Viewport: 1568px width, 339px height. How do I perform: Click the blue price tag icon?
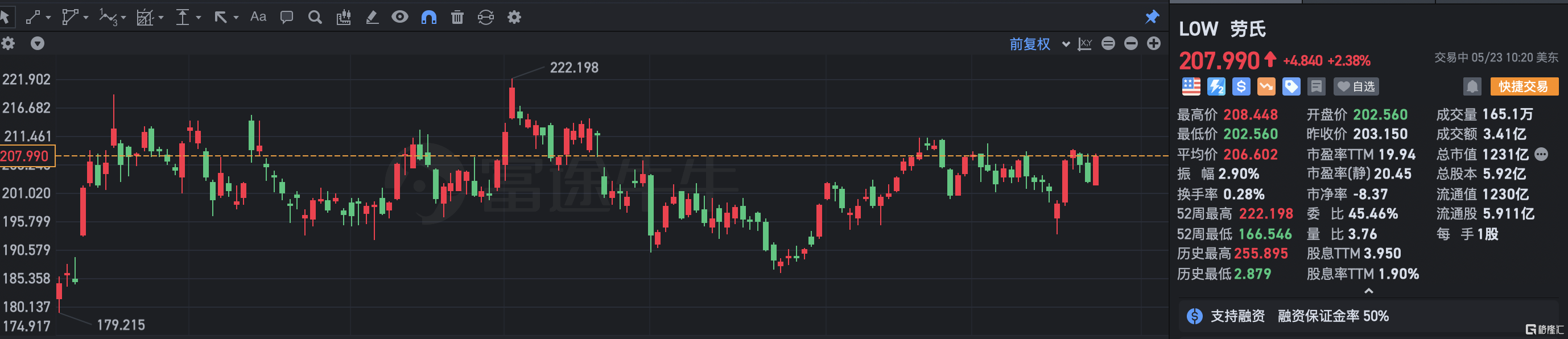[1291, 86]
